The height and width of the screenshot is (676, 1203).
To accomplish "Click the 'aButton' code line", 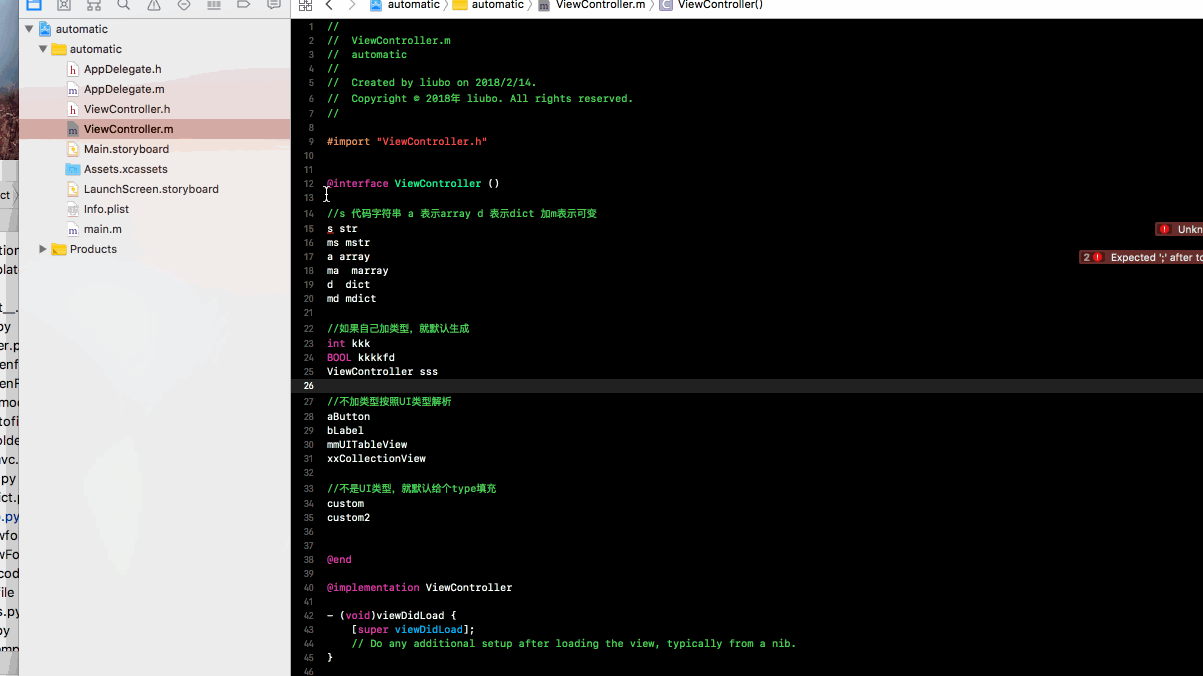I will 348,417.
